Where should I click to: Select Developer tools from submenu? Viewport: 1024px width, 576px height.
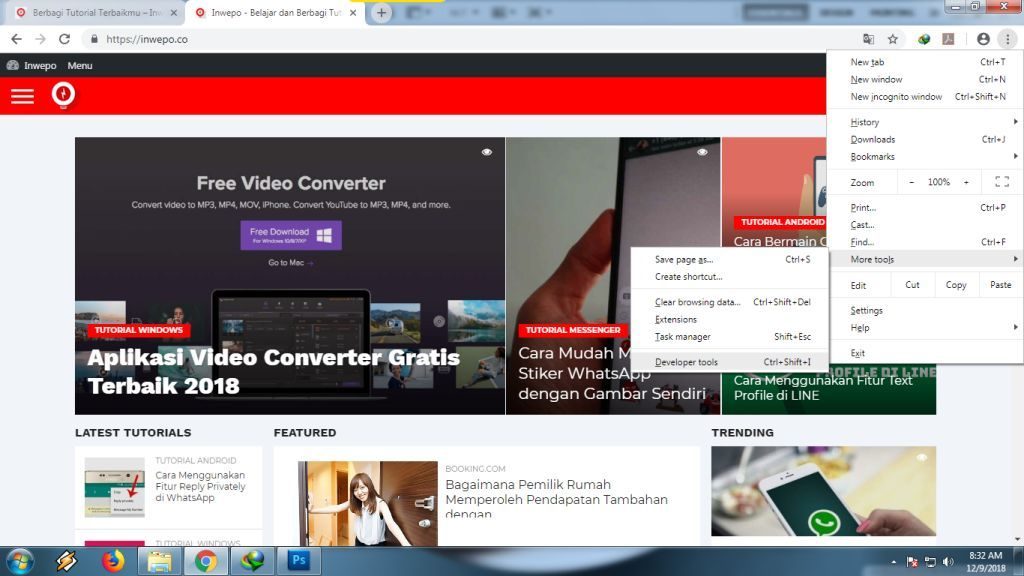[x=686, y=362]
